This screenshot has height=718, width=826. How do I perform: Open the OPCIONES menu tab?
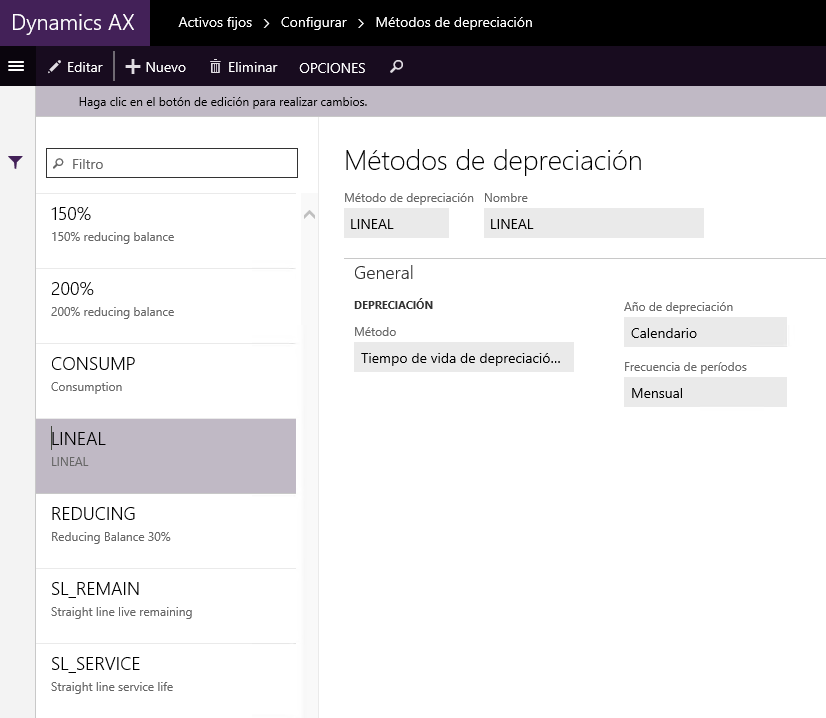pos(332,68)
